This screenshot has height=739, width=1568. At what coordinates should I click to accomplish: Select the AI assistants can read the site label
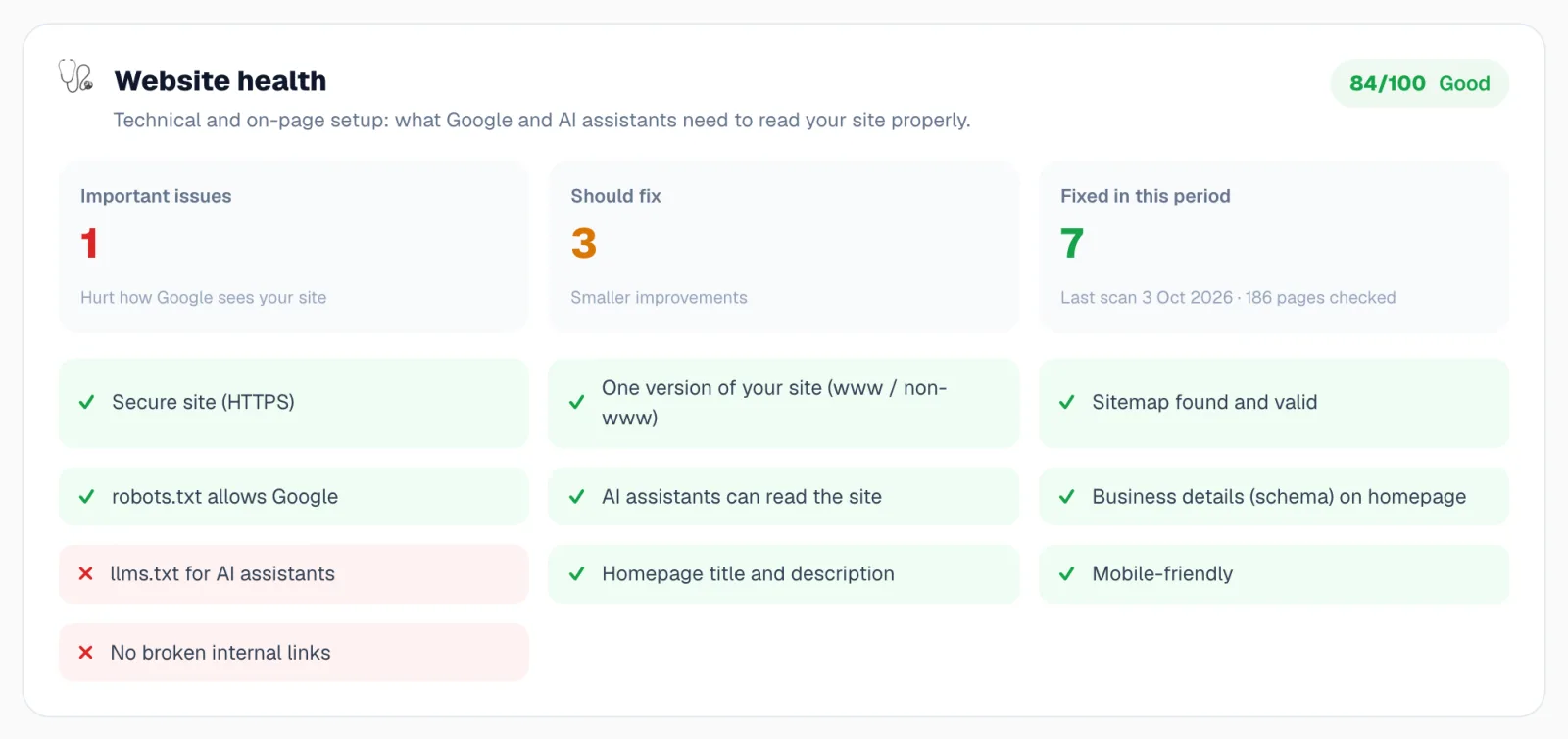click(742, 497)
